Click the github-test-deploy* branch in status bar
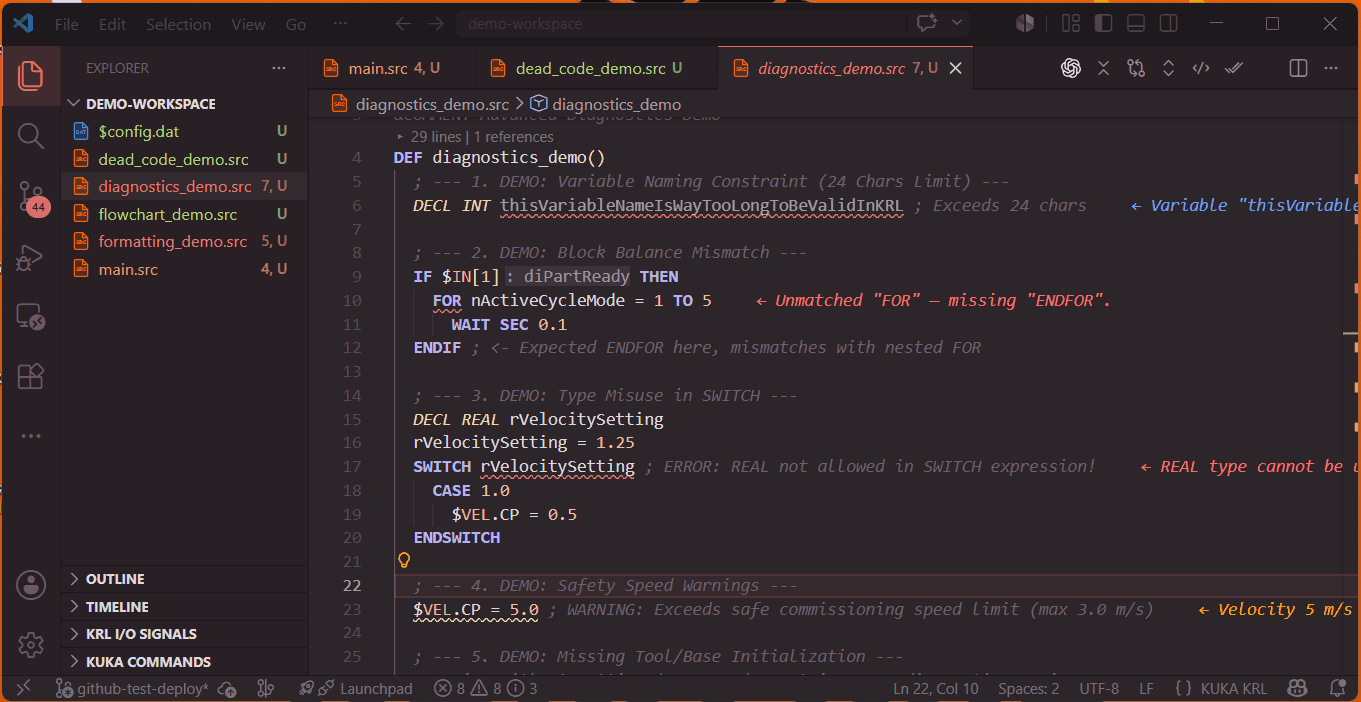The height and width of the screenshot is (702, 1361). coord(132,689)
